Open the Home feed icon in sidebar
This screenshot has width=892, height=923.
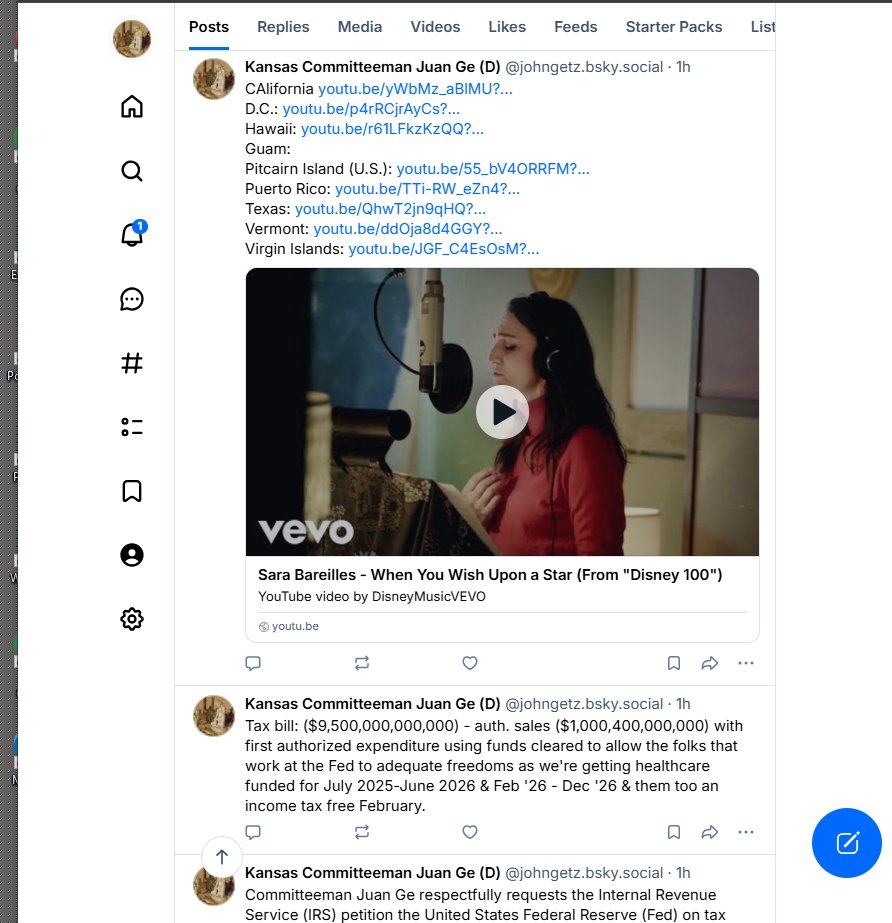[132, 107]
